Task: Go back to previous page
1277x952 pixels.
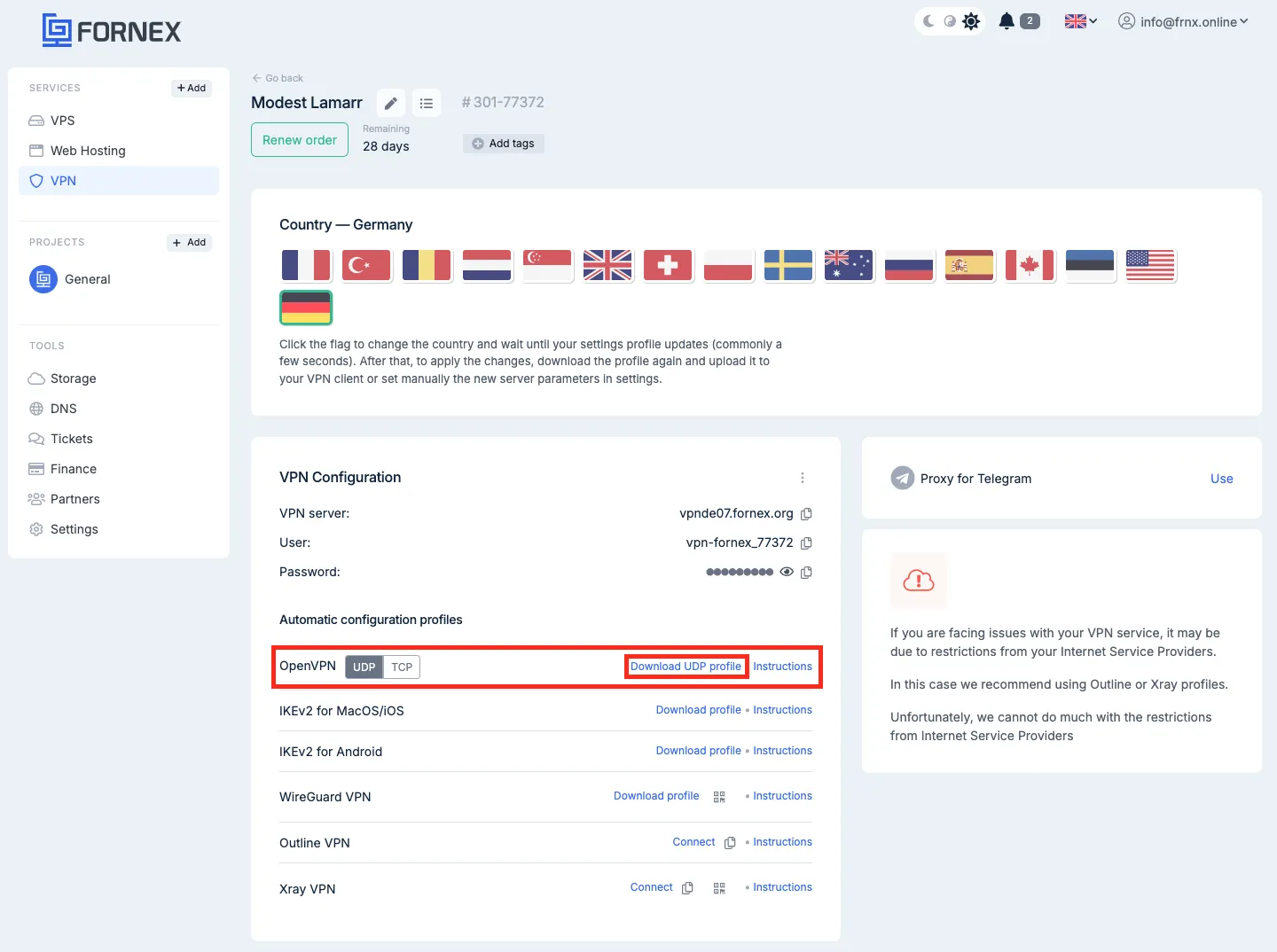Action: [x=278, y=78]
